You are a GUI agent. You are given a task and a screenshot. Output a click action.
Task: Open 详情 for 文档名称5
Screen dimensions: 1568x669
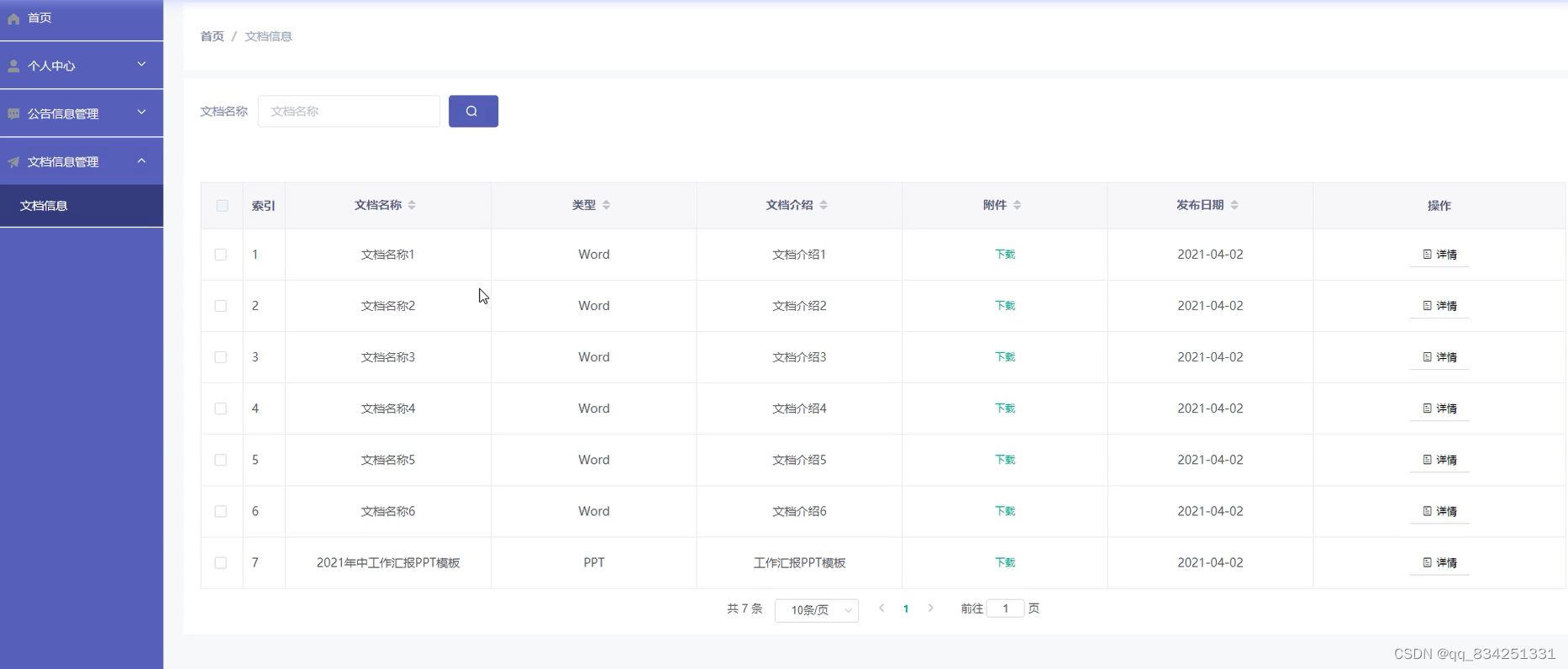[1439, 460]
